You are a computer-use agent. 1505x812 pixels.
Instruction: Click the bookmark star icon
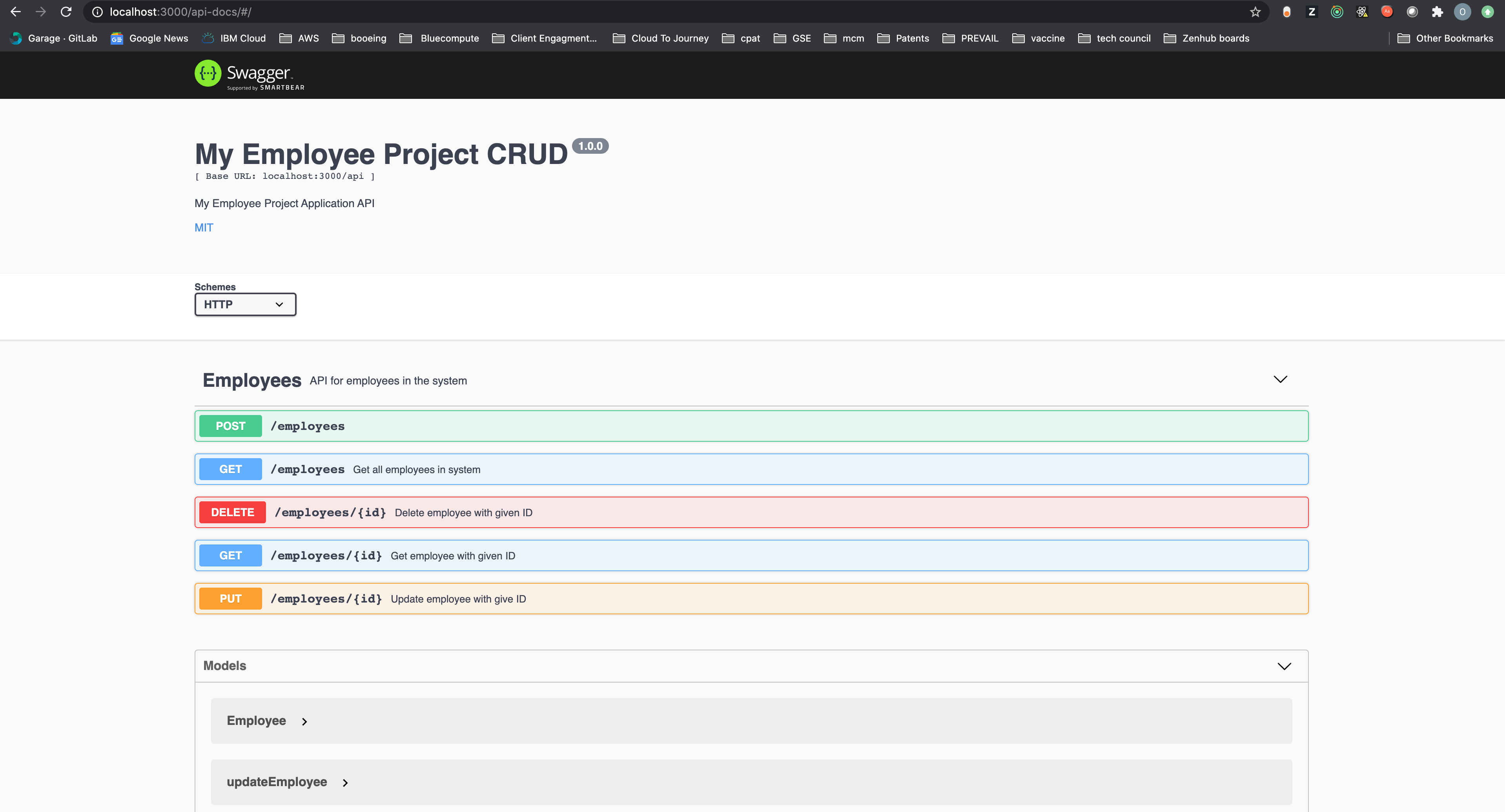(1255, 12)
